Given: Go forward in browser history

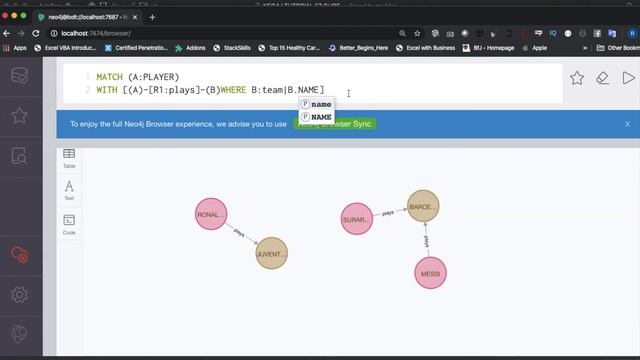Looking at the screenshot, I should pos(21,33).
